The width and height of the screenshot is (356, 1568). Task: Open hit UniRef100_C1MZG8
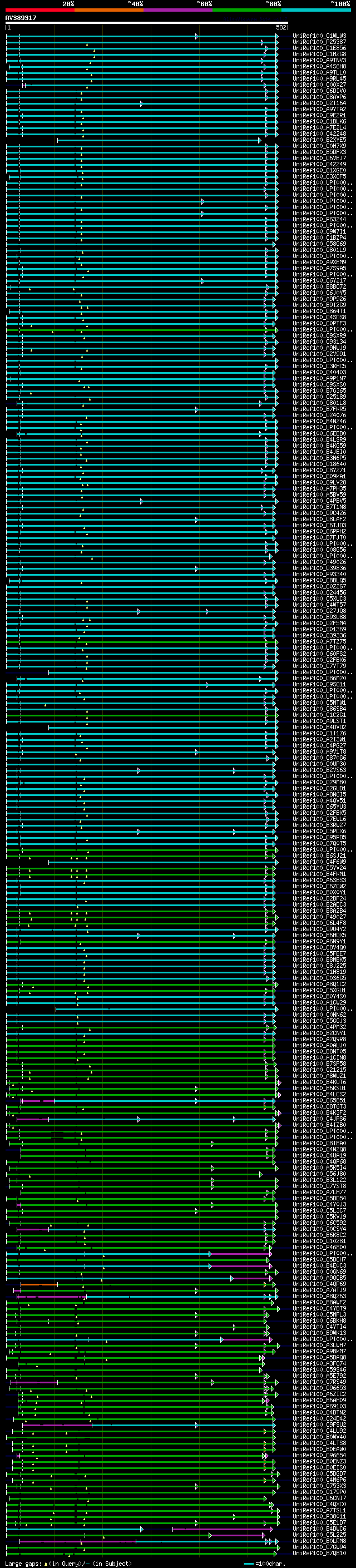pyautogui.click(x=319, y=54)
